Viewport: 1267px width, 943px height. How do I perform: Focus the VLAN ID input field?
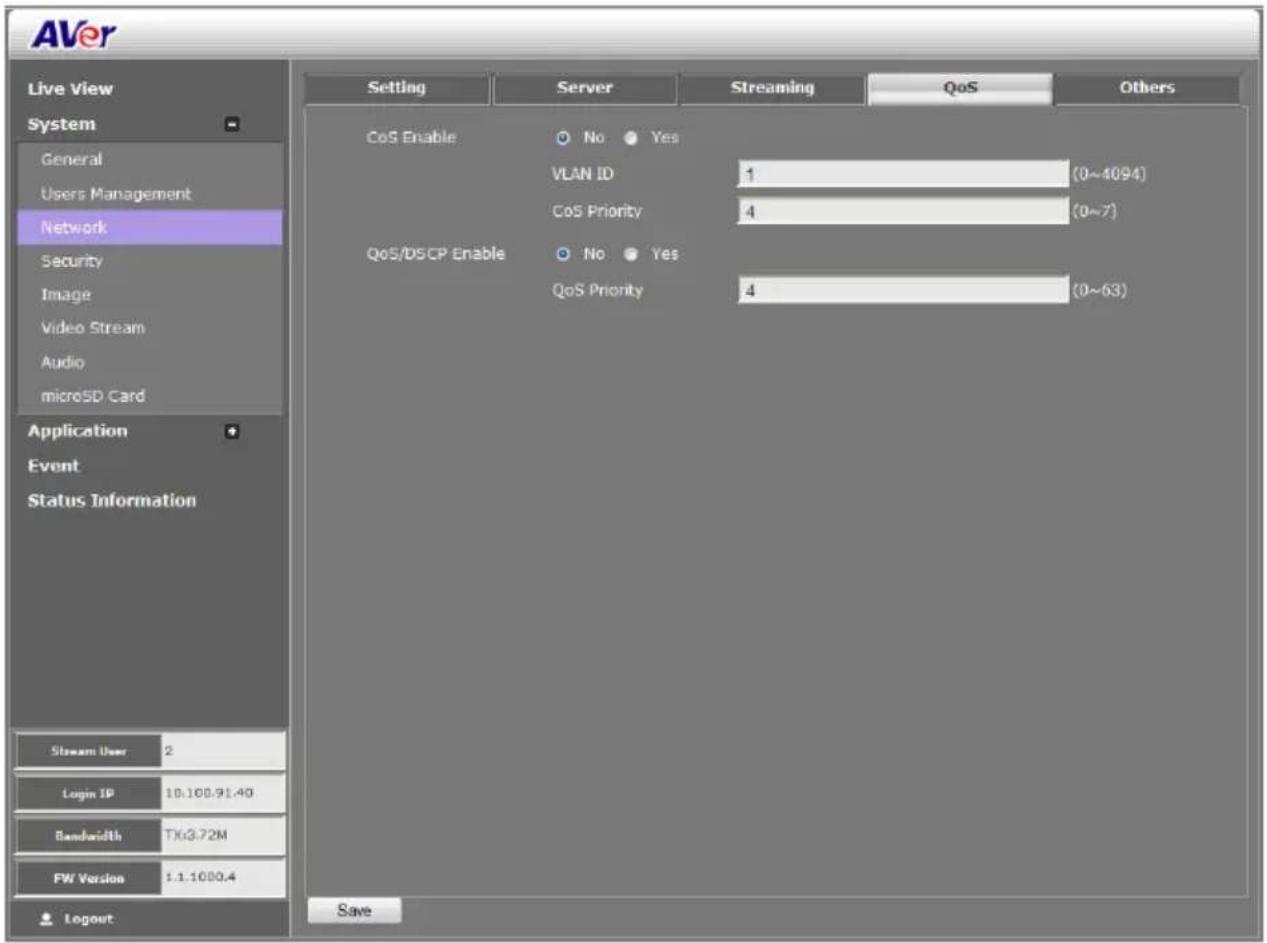pyautogui.click(x=903, y=174)
